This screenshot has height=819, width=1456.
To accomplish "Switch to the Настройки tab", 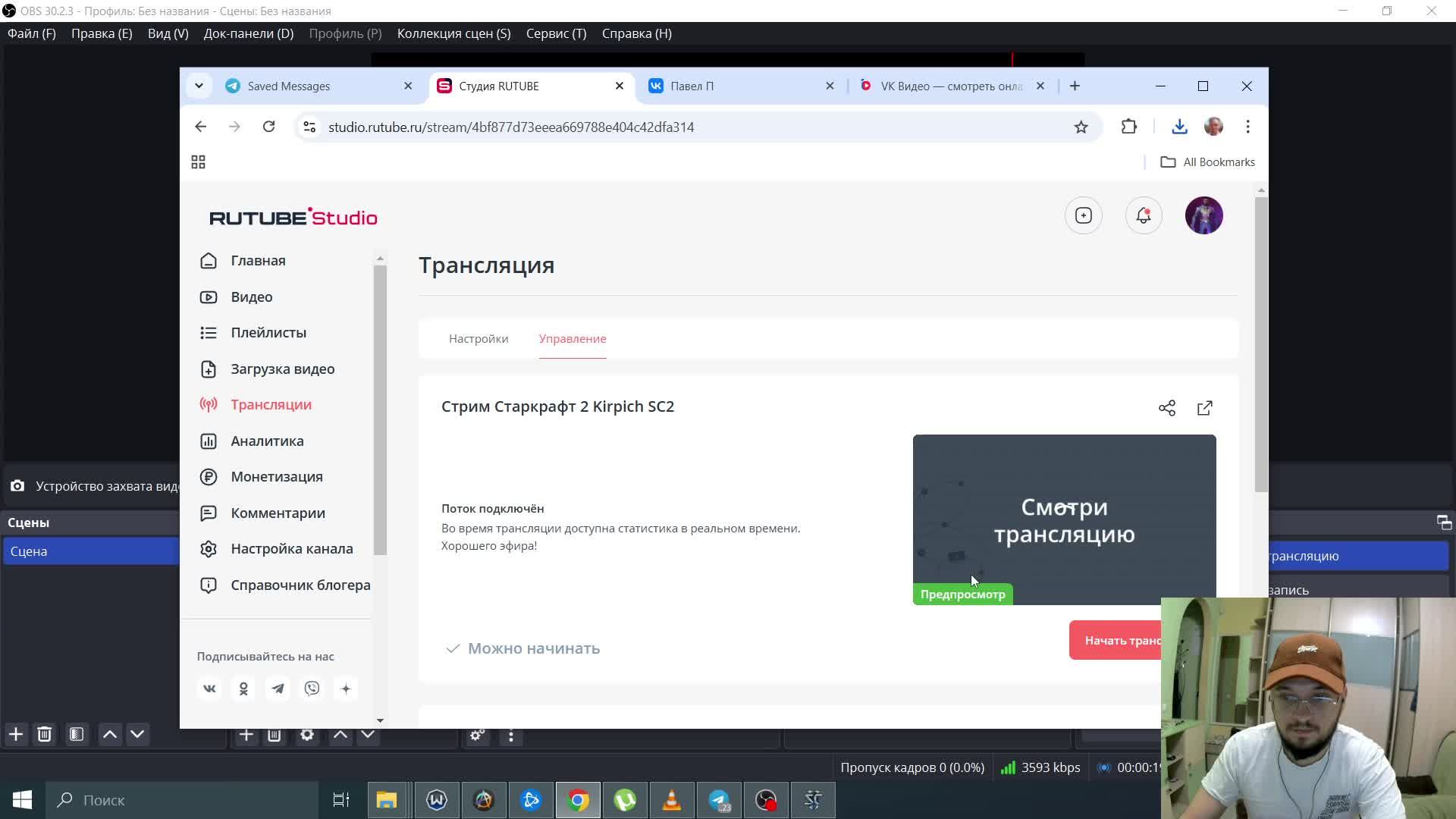I will pos(478,339).
